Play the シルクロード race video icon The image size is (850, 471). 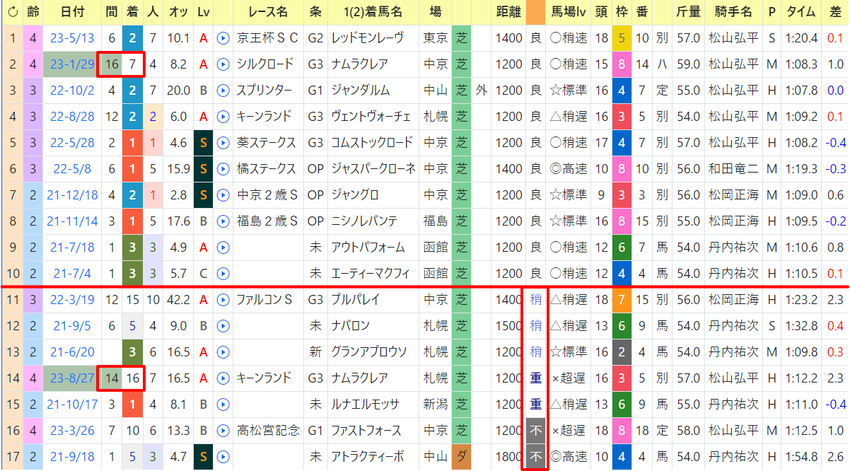pos(223,64)
